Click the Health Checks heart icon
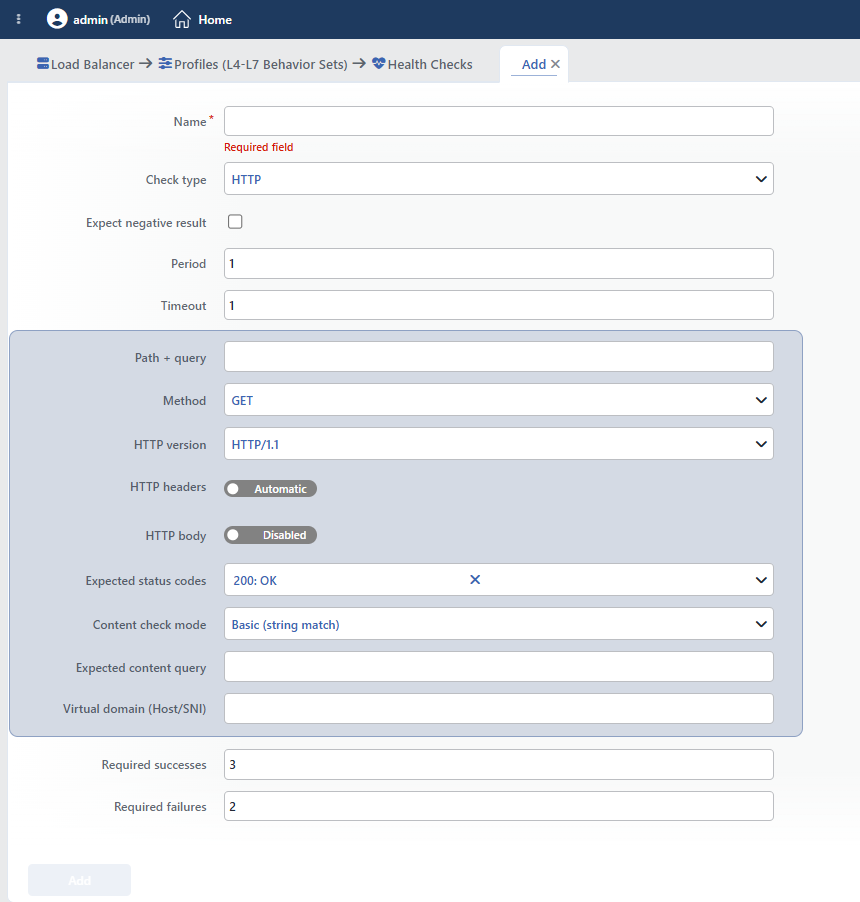The height and width of the screenshot is (902, 860). tap(379, 63)
